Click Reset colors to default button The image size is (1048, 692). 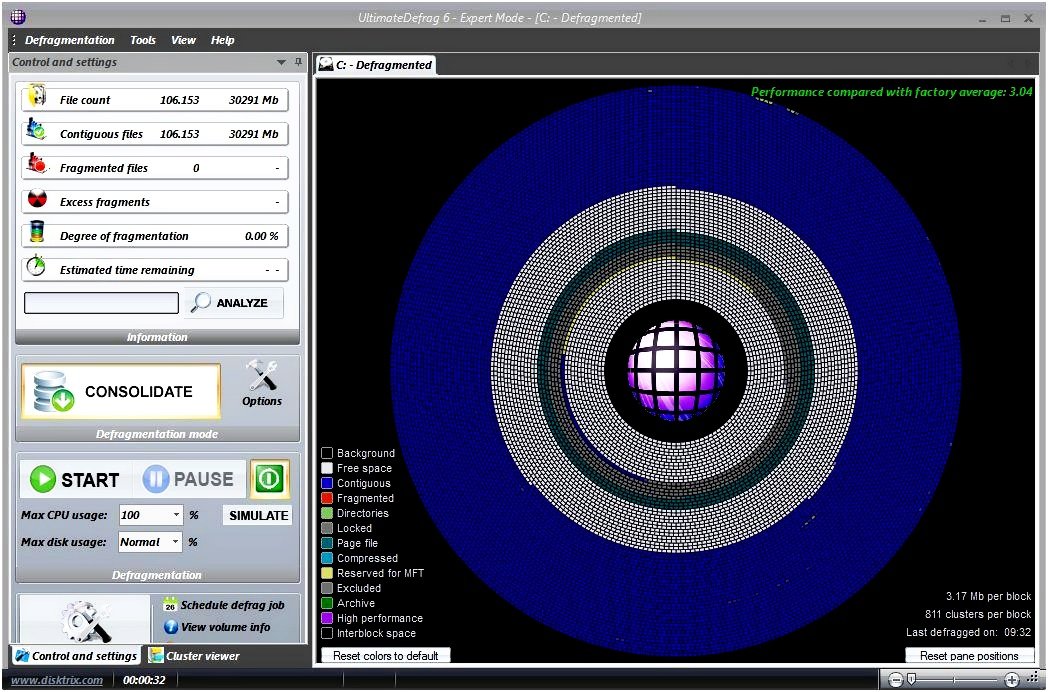pyautogui.click(x=386, y=656)
